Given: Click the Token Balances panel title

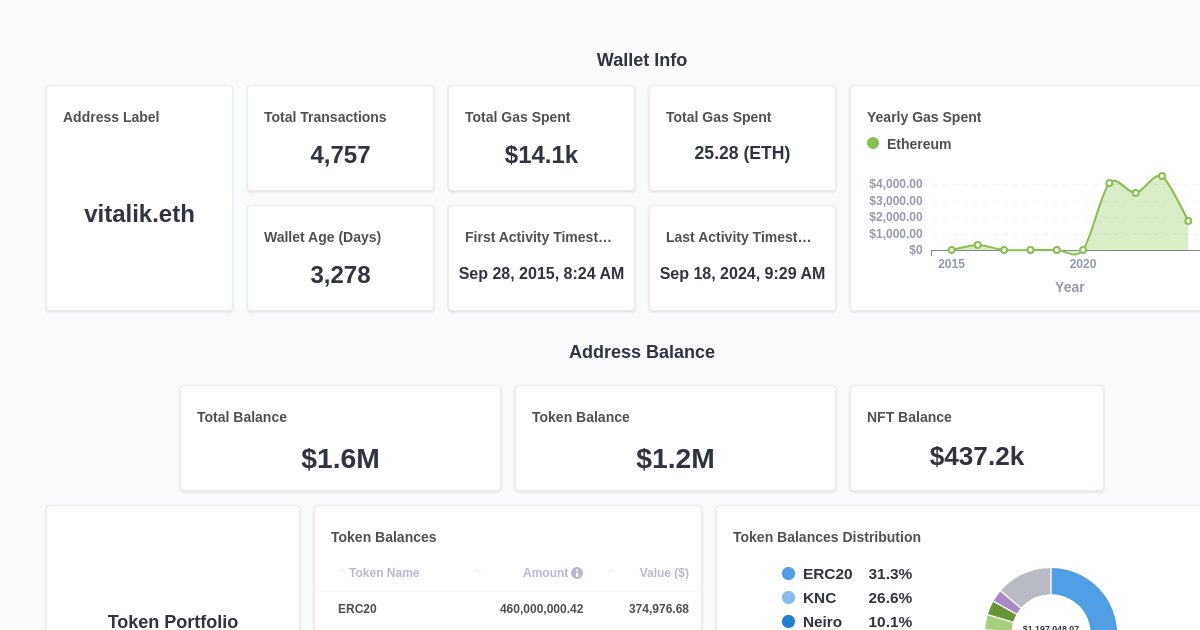Looking at the screenshot, I should [x=384, y=537].
